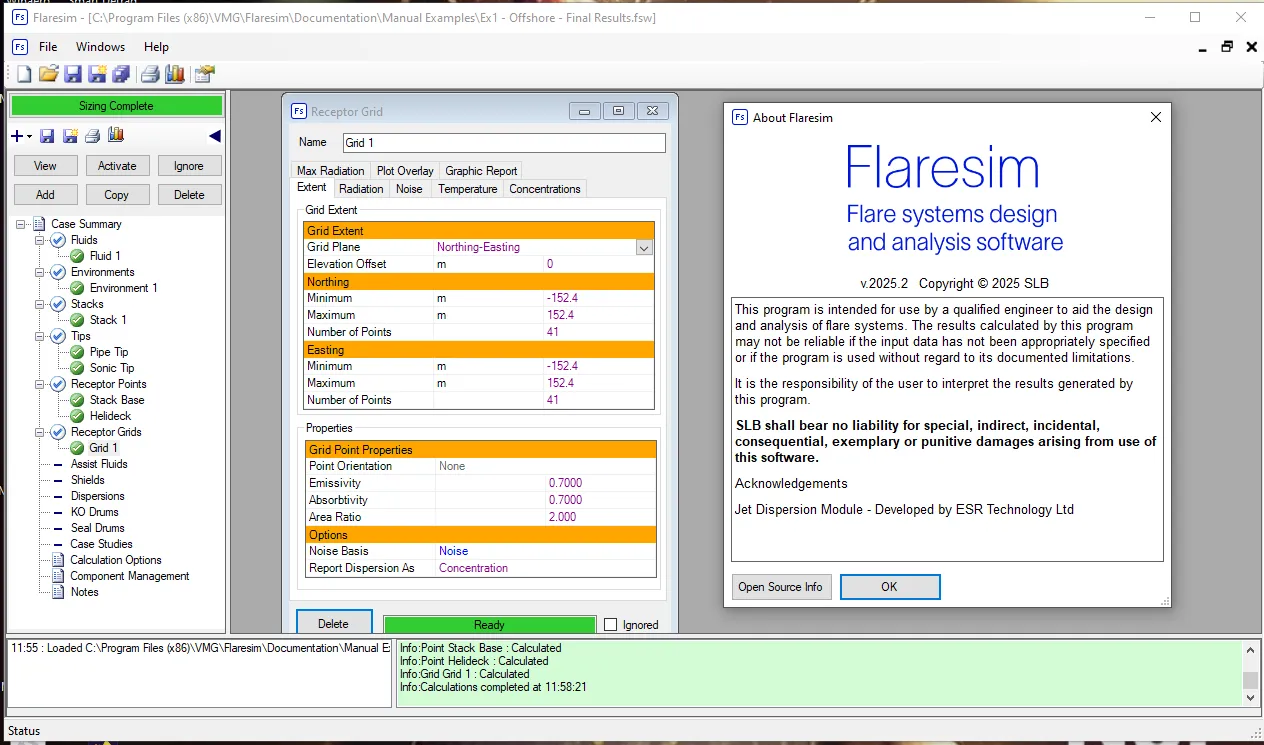The image size is (1264, 745).
Task: Click the message log vertical scrollbar
Action: [x=1250, y=673]
